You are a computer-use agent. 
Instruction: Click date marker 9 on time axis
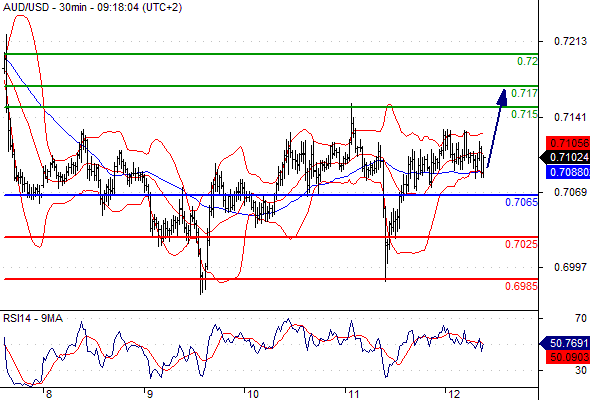tap(150, 394)
